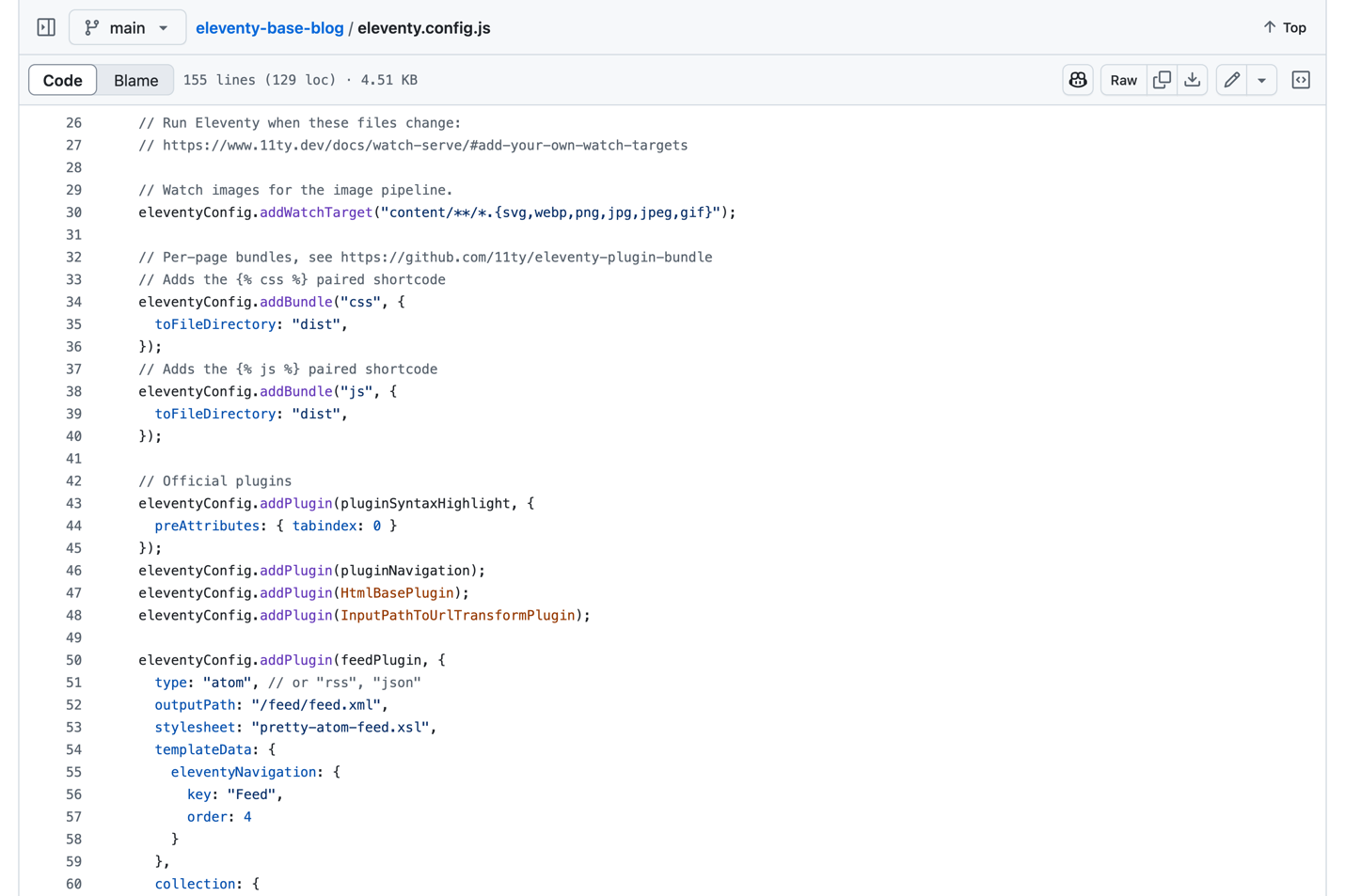Download the raw file
The image size is (1345, 896).
pos(1193,80)
